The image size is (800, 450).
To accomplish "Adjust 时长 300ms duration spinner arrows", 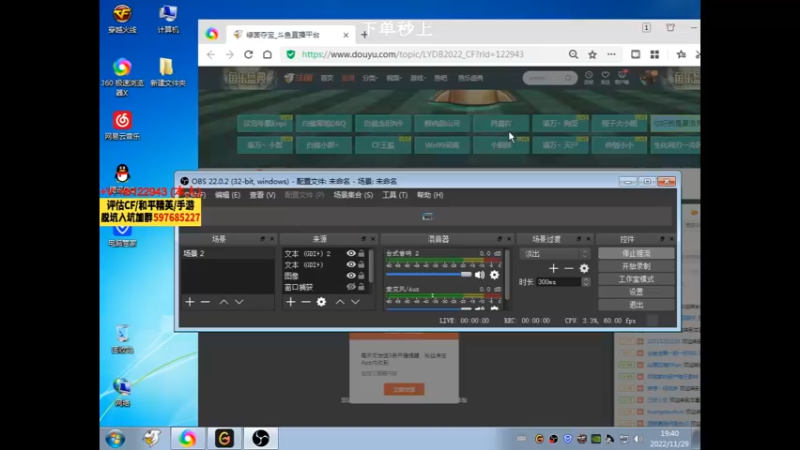I will click(x=586, y=282).
